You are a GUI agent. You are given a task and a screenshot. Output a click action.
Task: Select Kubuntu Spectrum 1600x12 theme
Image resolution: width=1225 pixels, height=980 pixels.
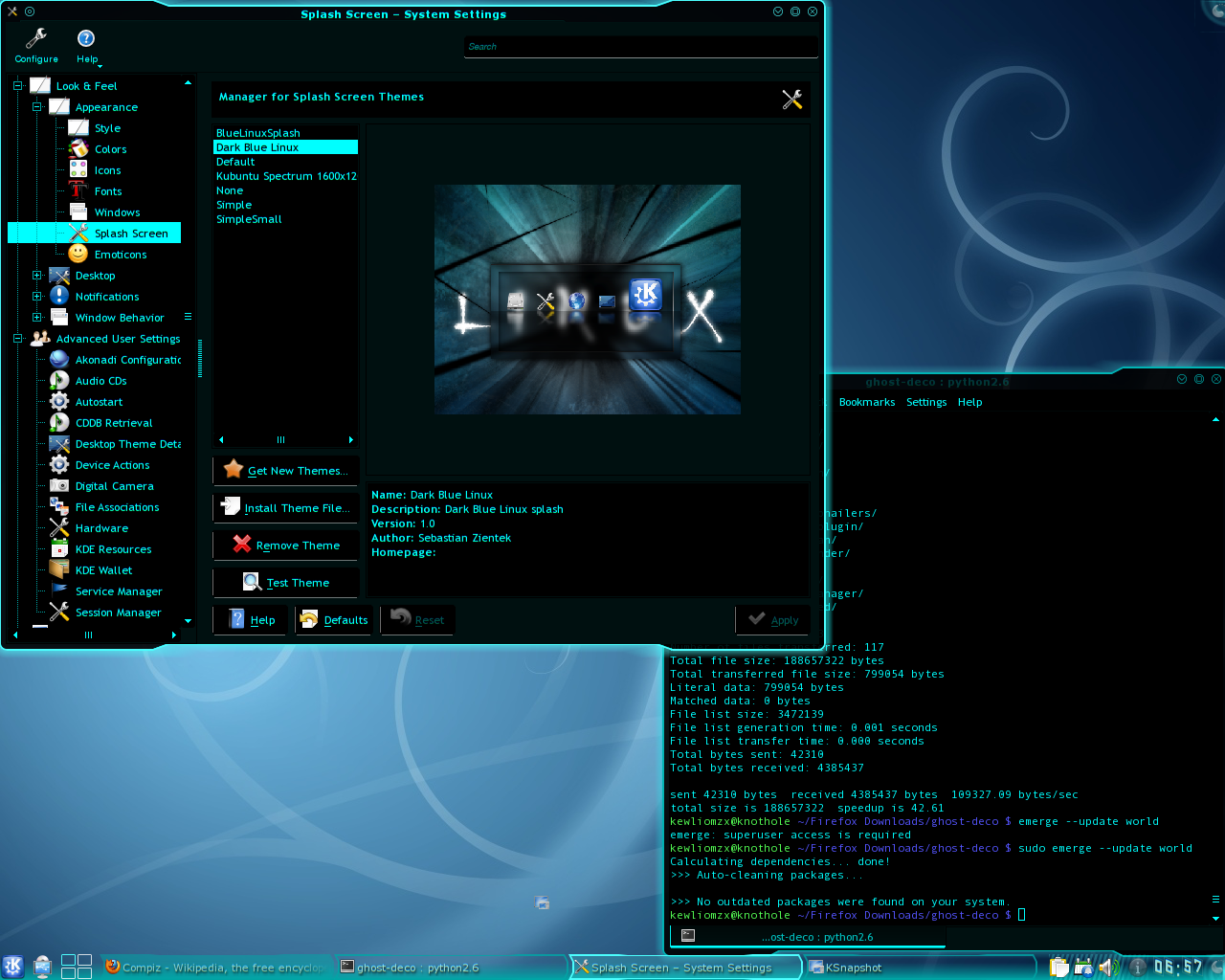(x=285, y=176)
